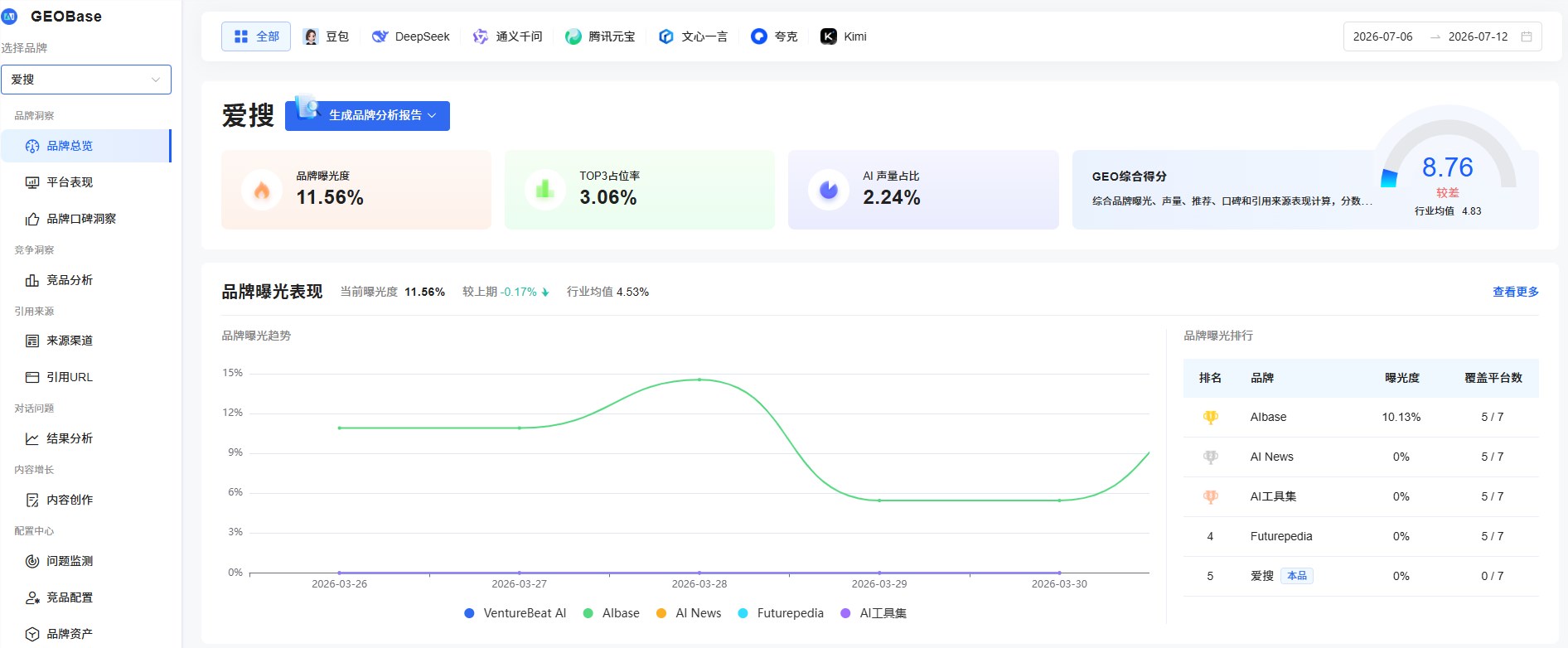
Task: Click the edit-document icon beside 内容创作
Action: [x=32, y=500]
